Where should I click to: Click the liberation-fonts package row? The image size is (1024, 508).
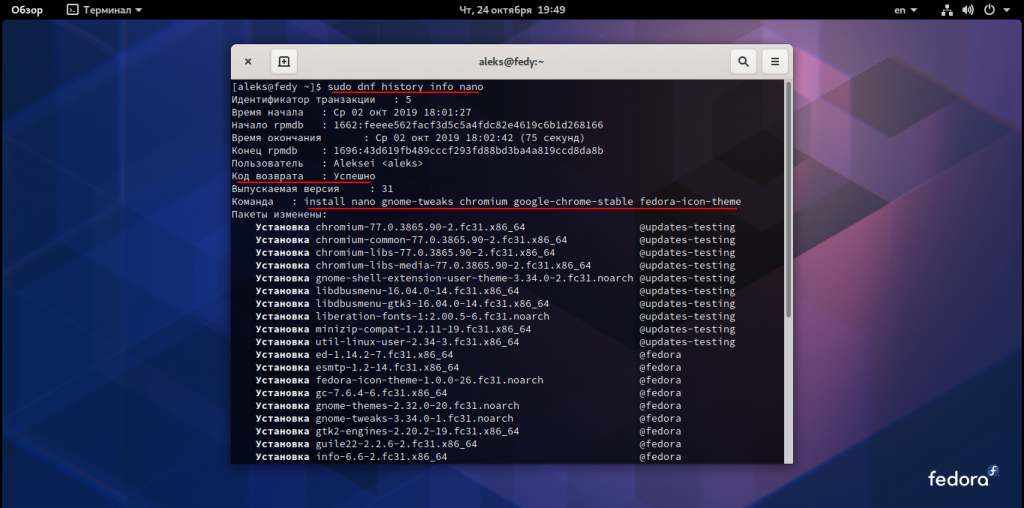click(496, 316)
